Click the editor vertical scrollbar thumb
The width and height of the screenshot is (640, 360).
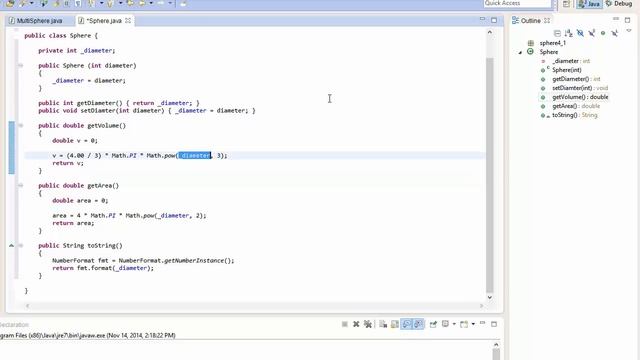490,175
